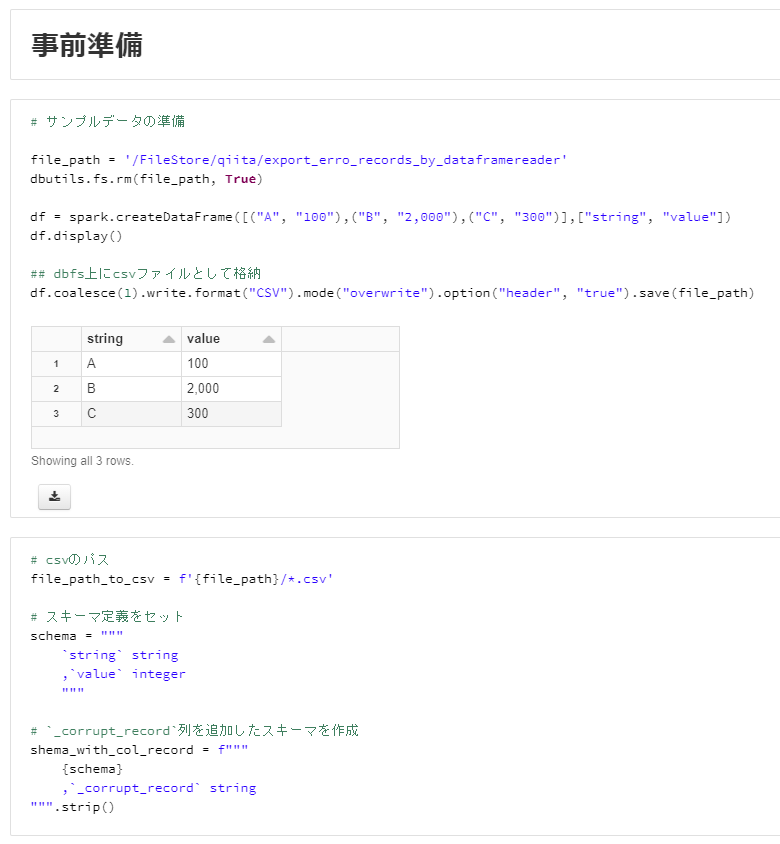Select cell '2,000' in row 2
Image resolution: width=780 pixels, height=844 pixels.
[x=231, y=389]
